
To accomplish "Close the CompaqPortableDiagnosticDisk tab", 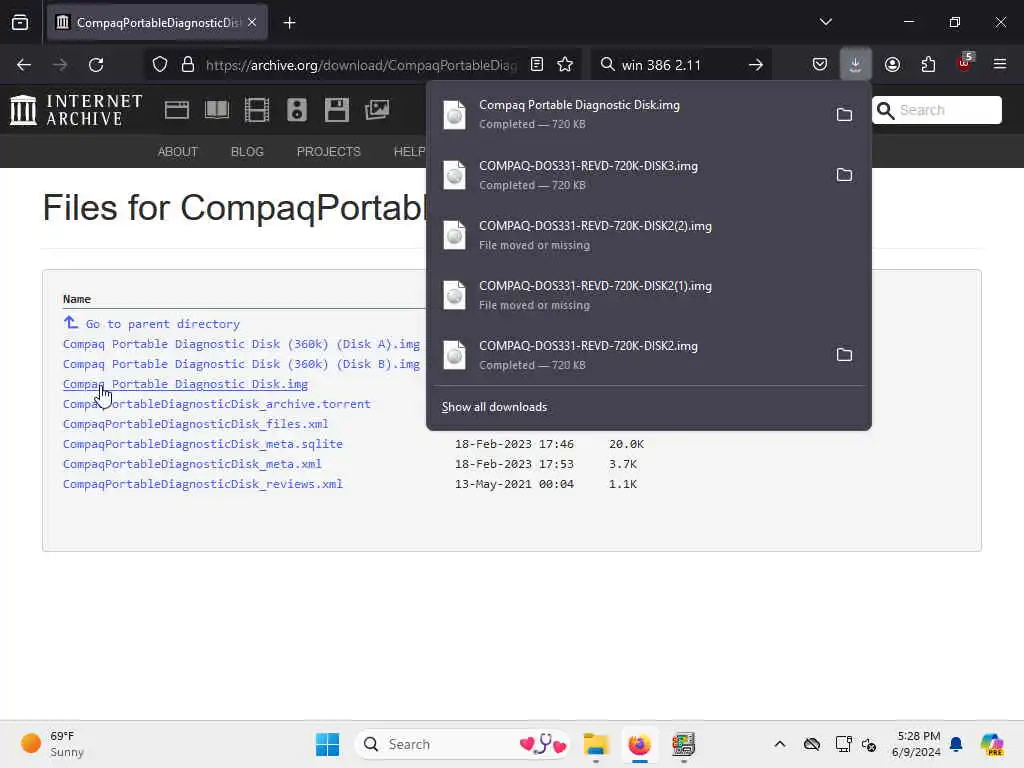I will click(252, 23).
